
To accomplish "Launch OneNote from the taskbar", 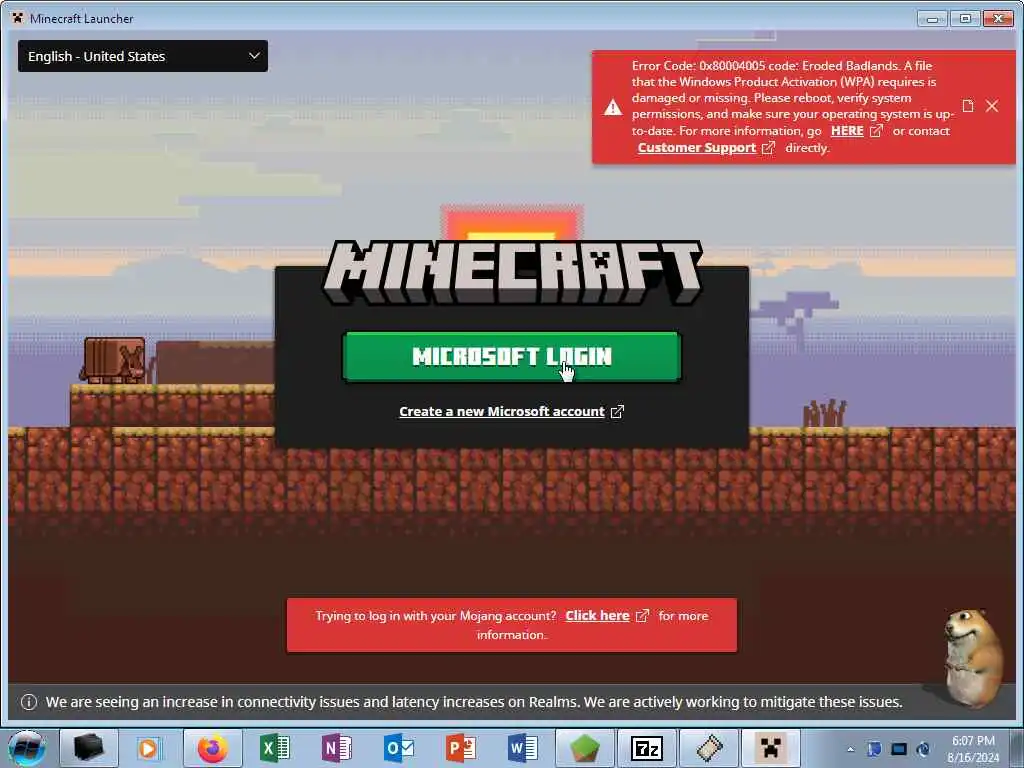I will [337, 748].
